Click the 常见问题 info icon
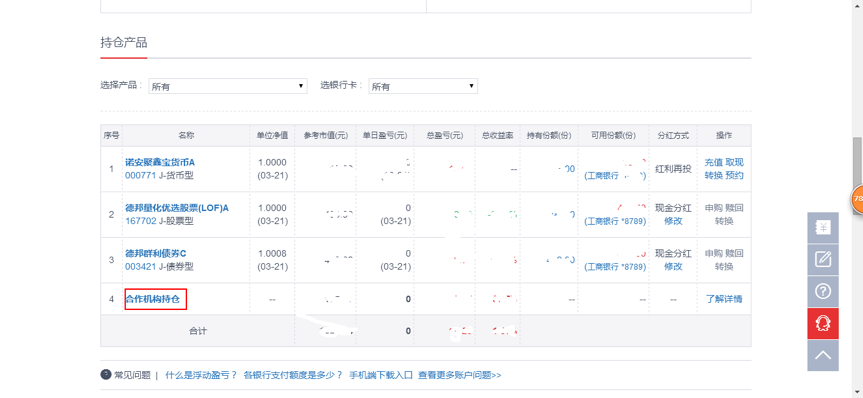863x398 pixels. tap(106, 375)
